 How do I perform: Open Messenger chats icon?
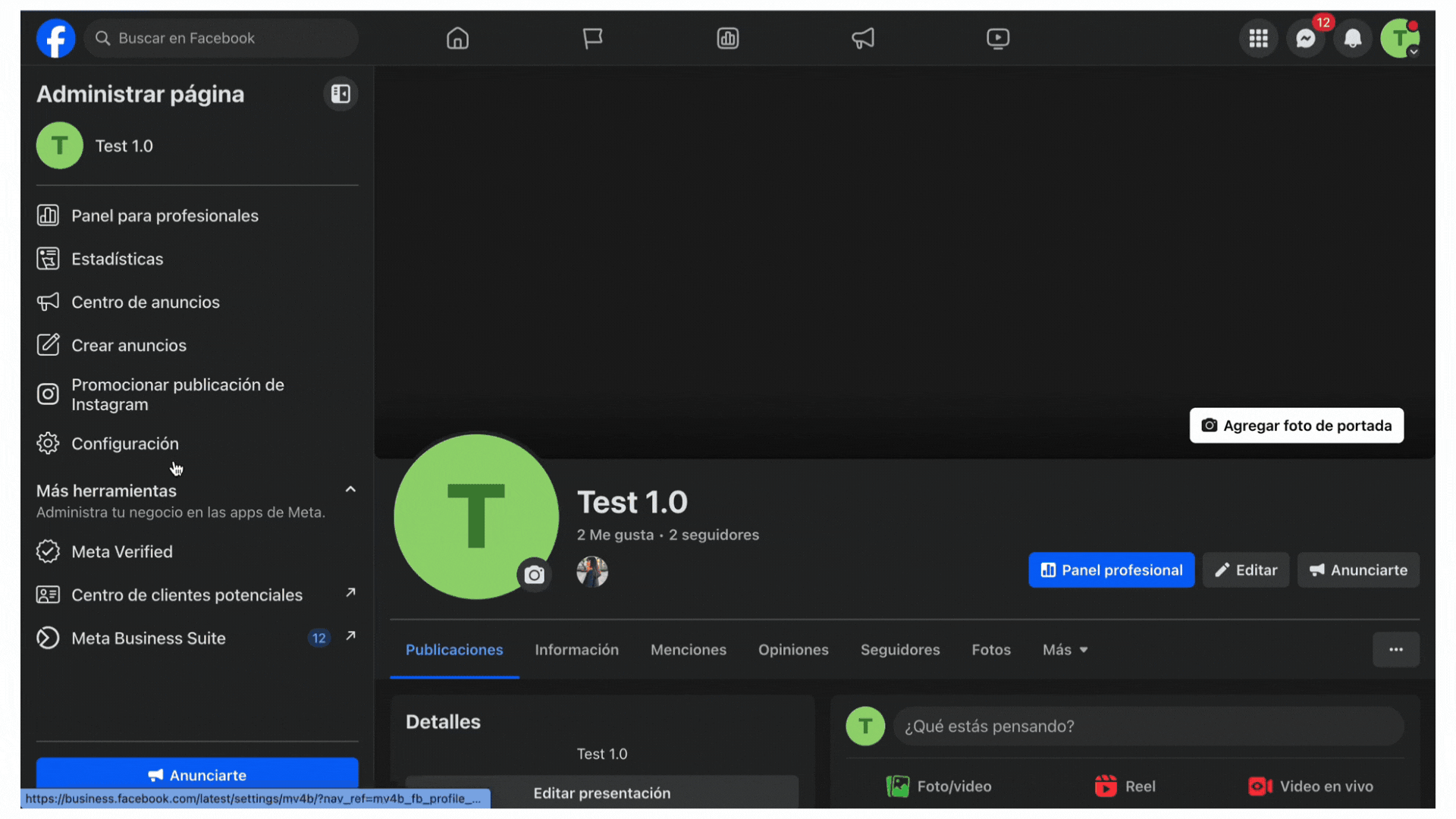[x=1305, y=39]
